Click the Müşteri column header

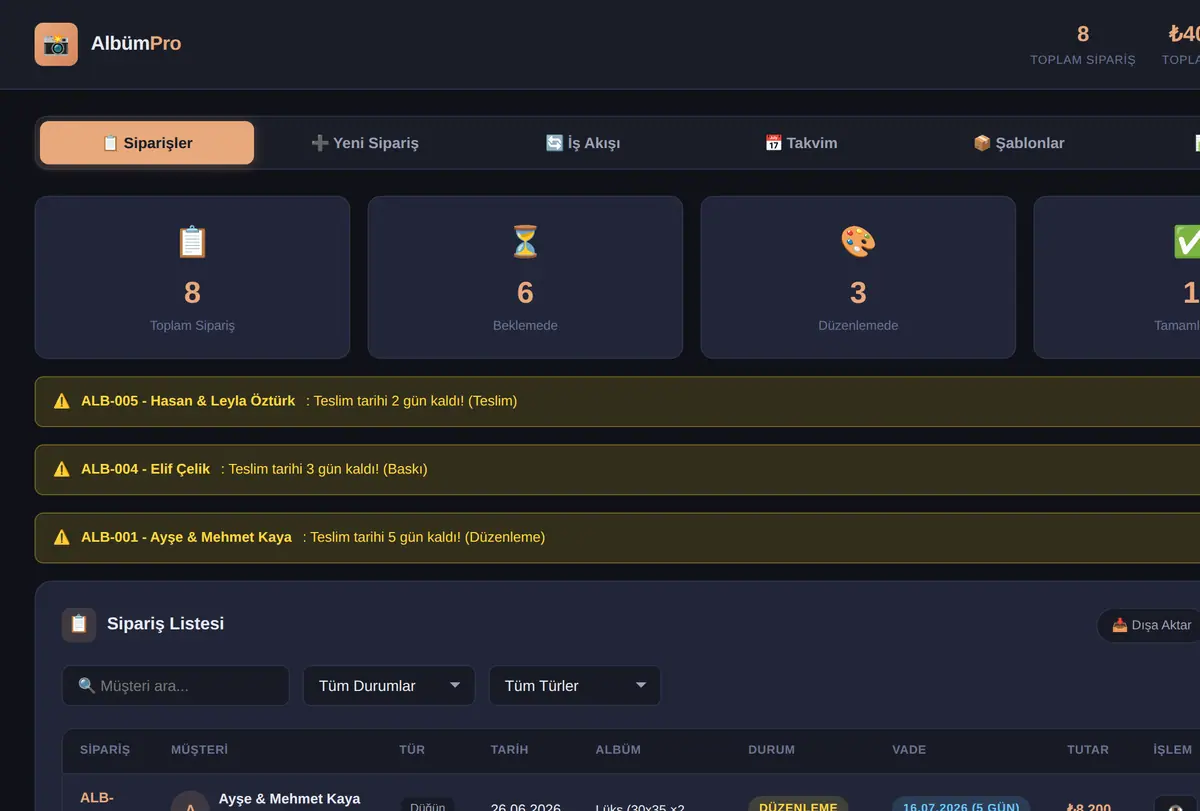pos(199,749)
